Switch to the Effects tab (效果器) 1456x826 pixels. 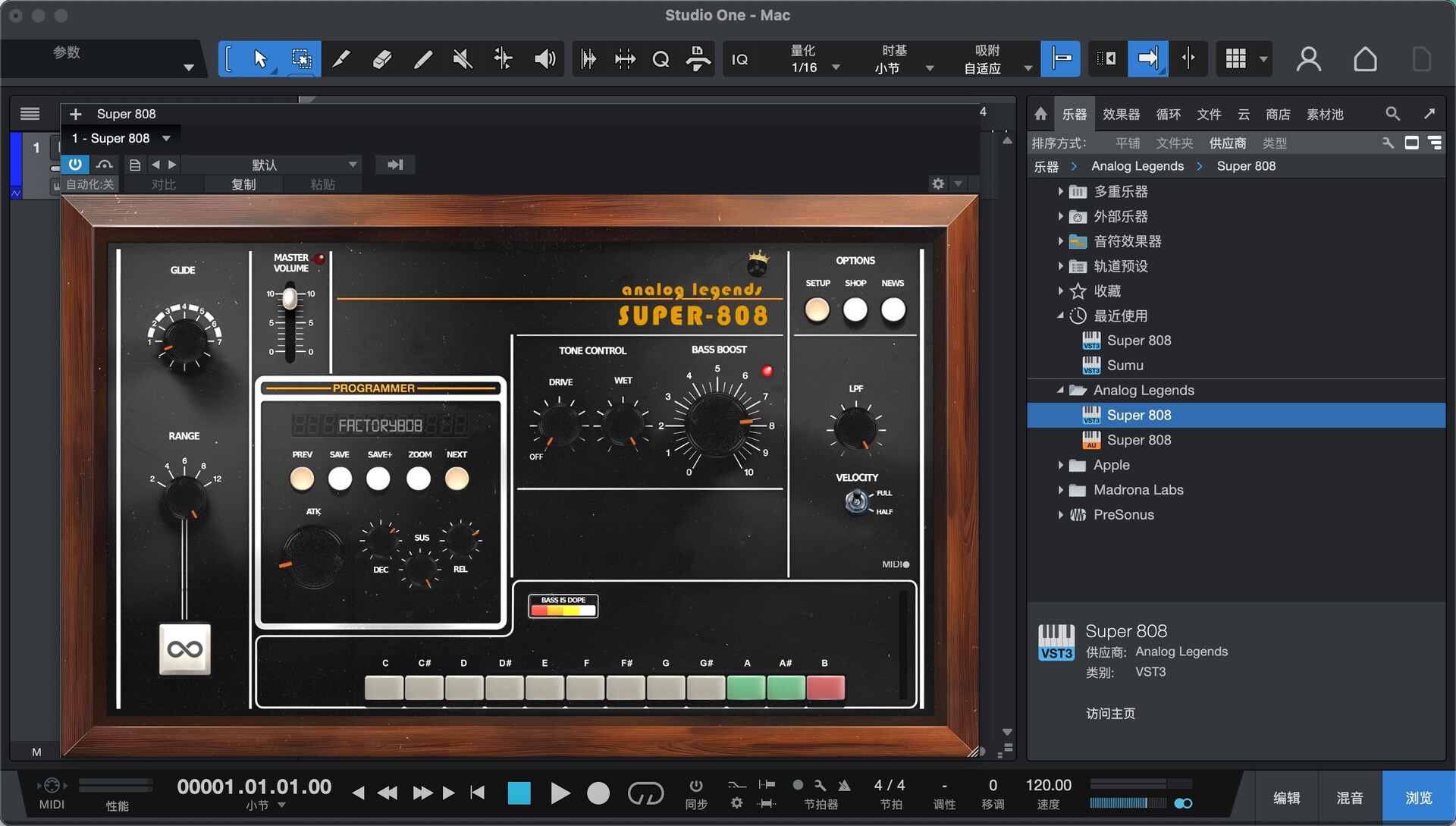click(1121, 114)
